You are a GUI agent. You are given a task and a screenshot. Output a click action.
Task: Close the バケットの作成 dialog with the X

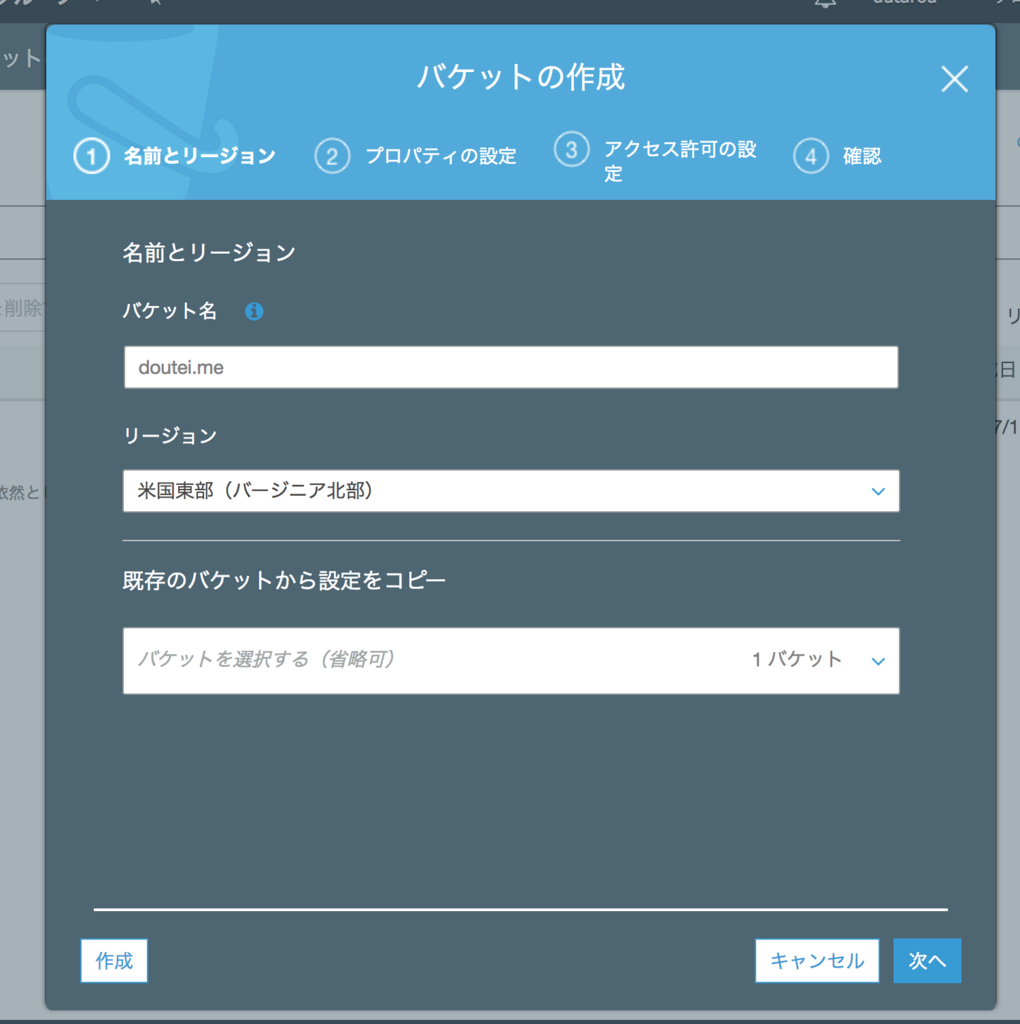pos(954,79)
